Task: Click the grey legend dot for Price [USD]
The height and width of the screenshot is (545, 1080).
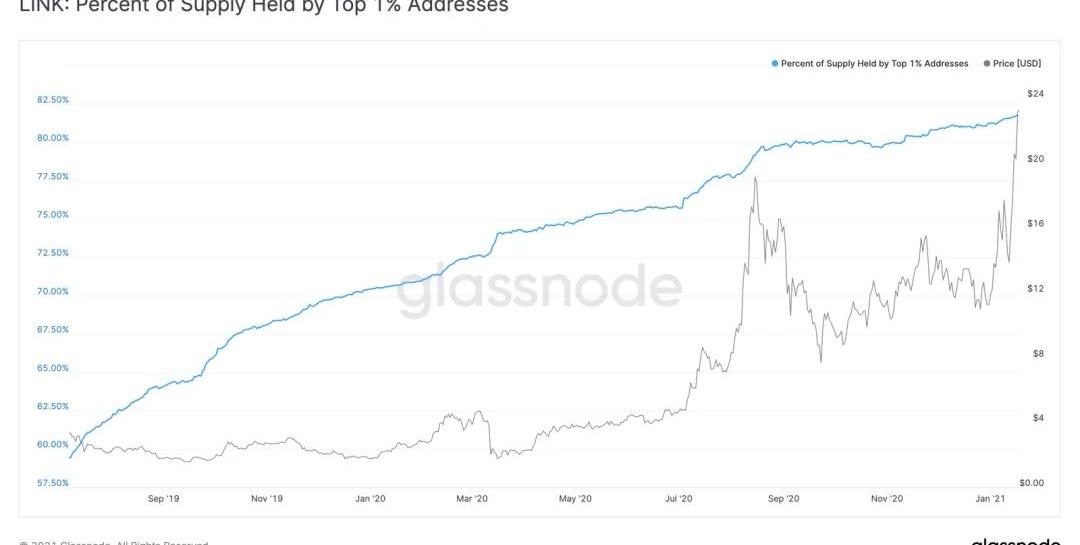Action: click(987, 64)
